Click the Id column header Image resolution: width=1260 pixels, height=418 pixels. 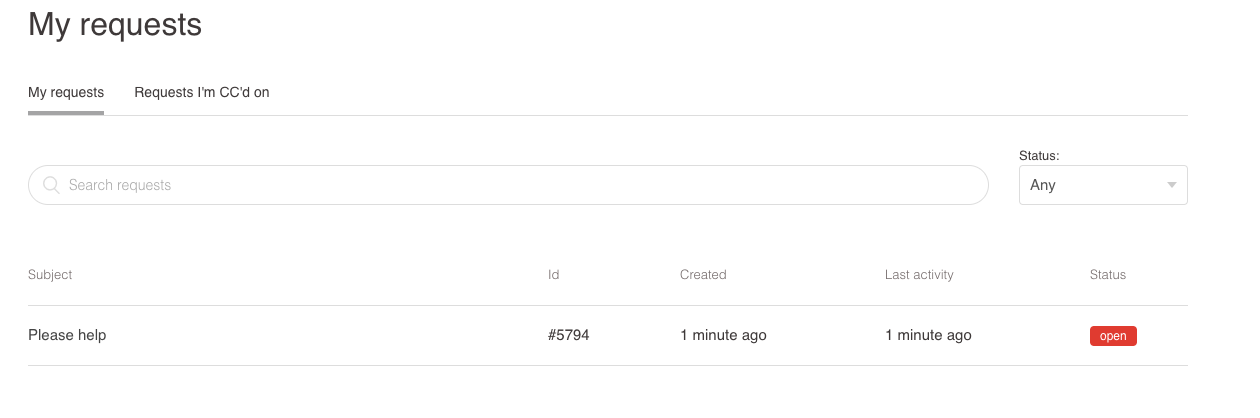point(554,274)
